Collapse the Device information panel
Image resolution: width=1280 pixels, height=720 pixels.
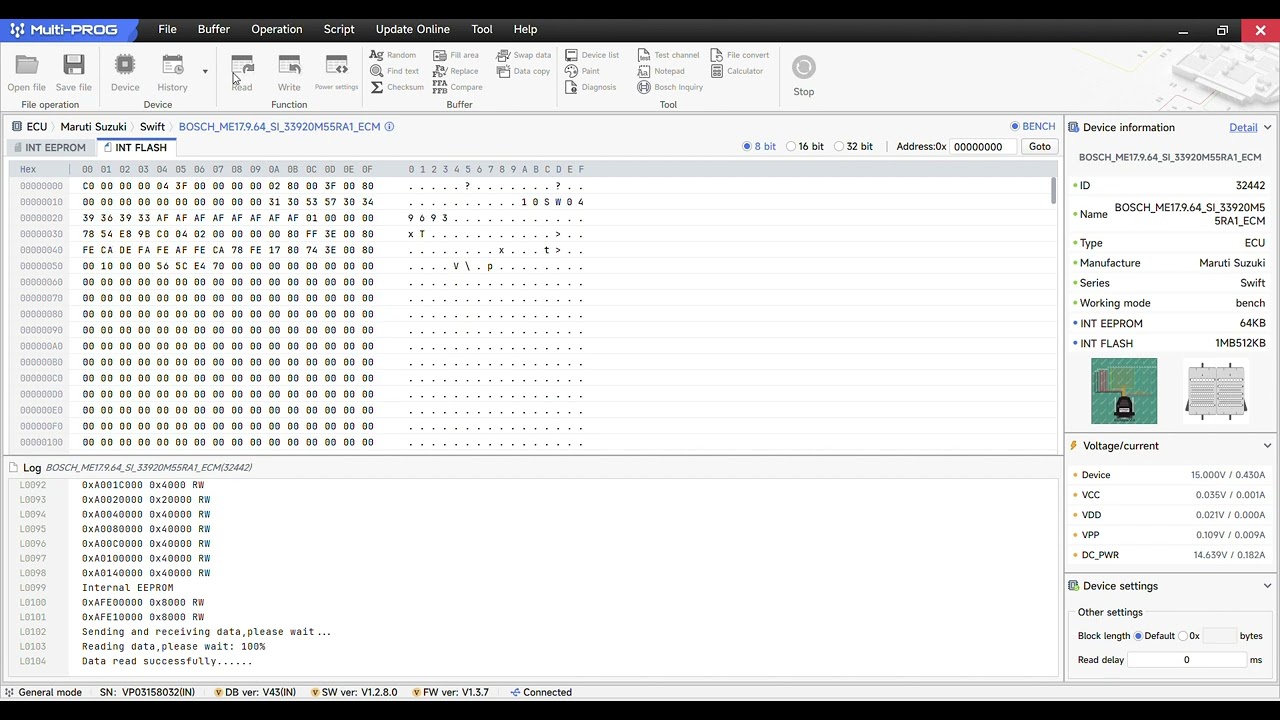click(1267, 127)
